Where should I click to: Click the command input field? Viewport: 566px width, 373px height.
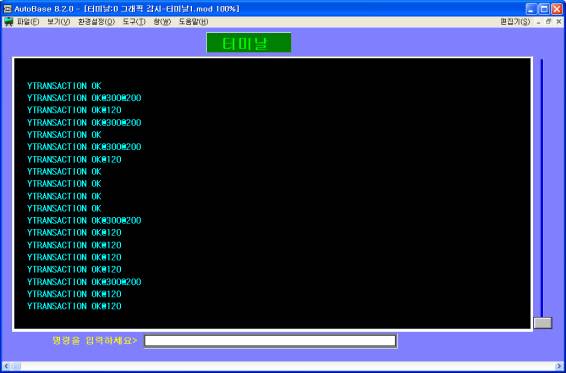tap(270, 341)
